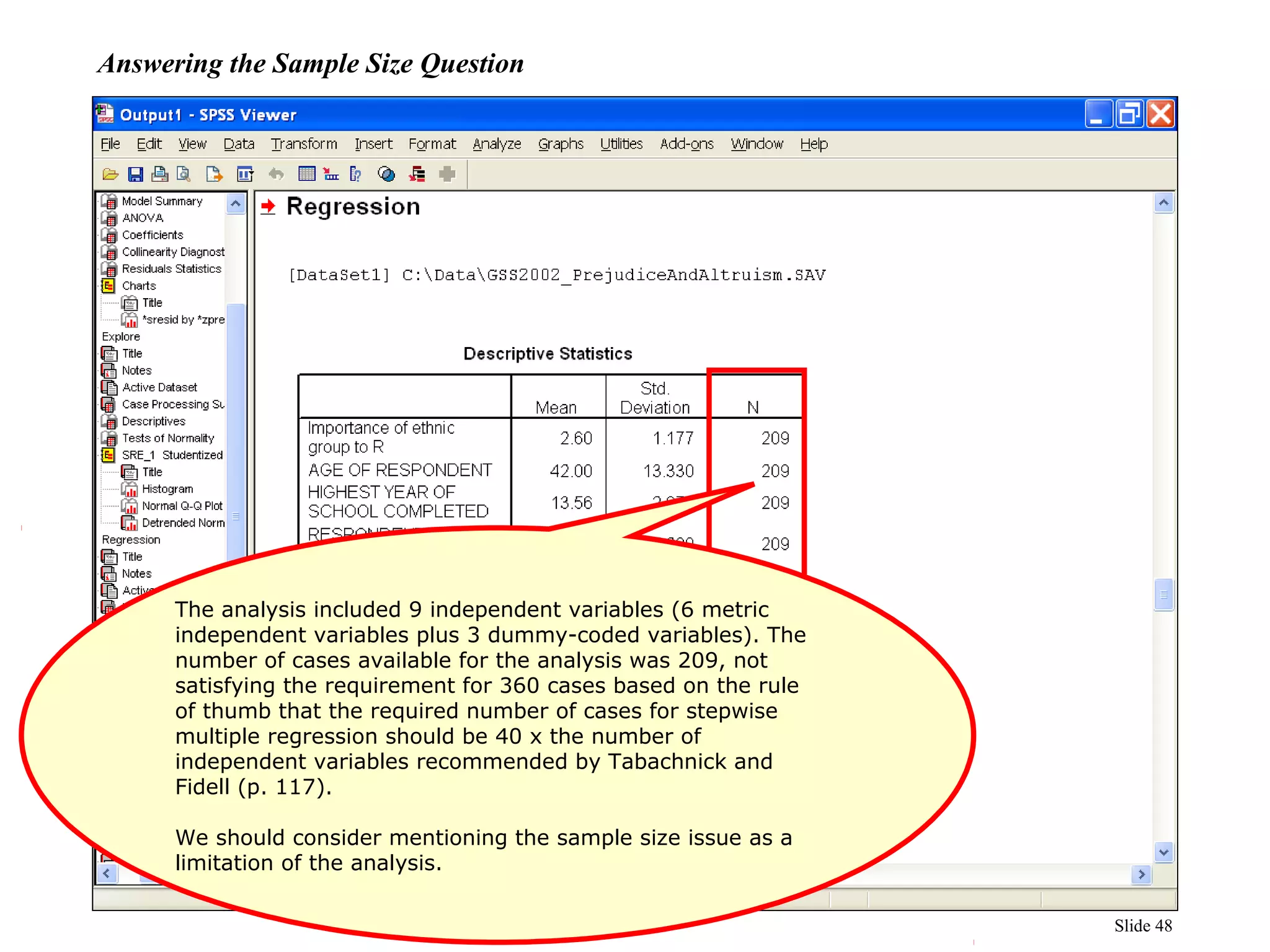Click the Export output icon
This screenshot has height=952, width=1270.
click(x=214, y=174)
